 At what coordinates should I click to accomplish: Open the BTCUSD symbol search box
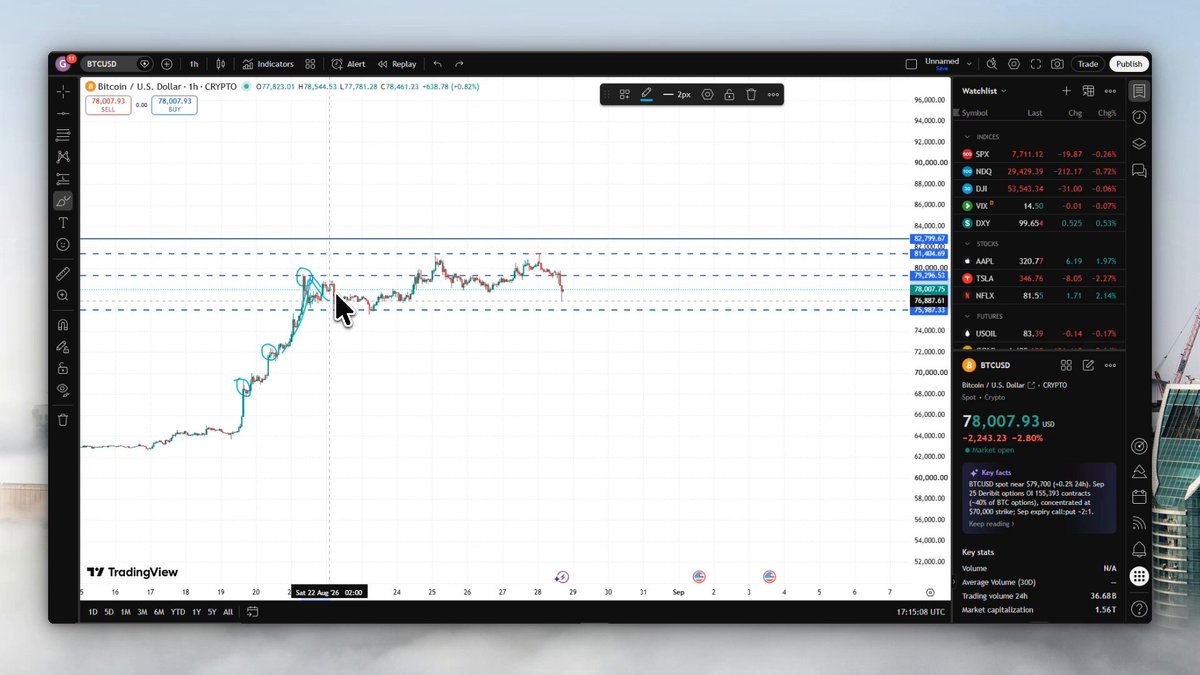click(115, 64)
